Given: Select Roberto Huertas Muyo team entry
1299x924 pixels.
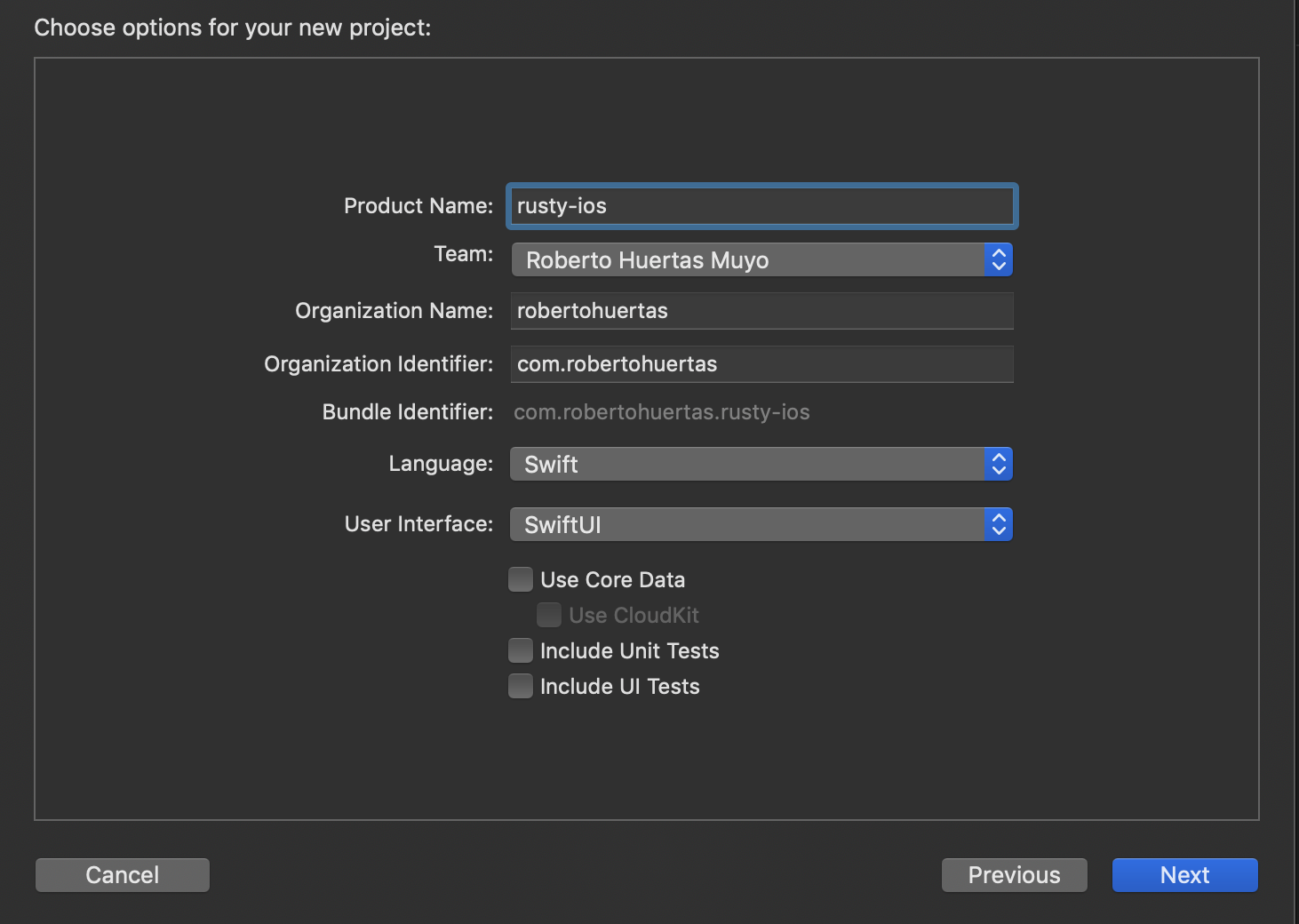Looking at the screenshot, I should (x=647, y=259).
